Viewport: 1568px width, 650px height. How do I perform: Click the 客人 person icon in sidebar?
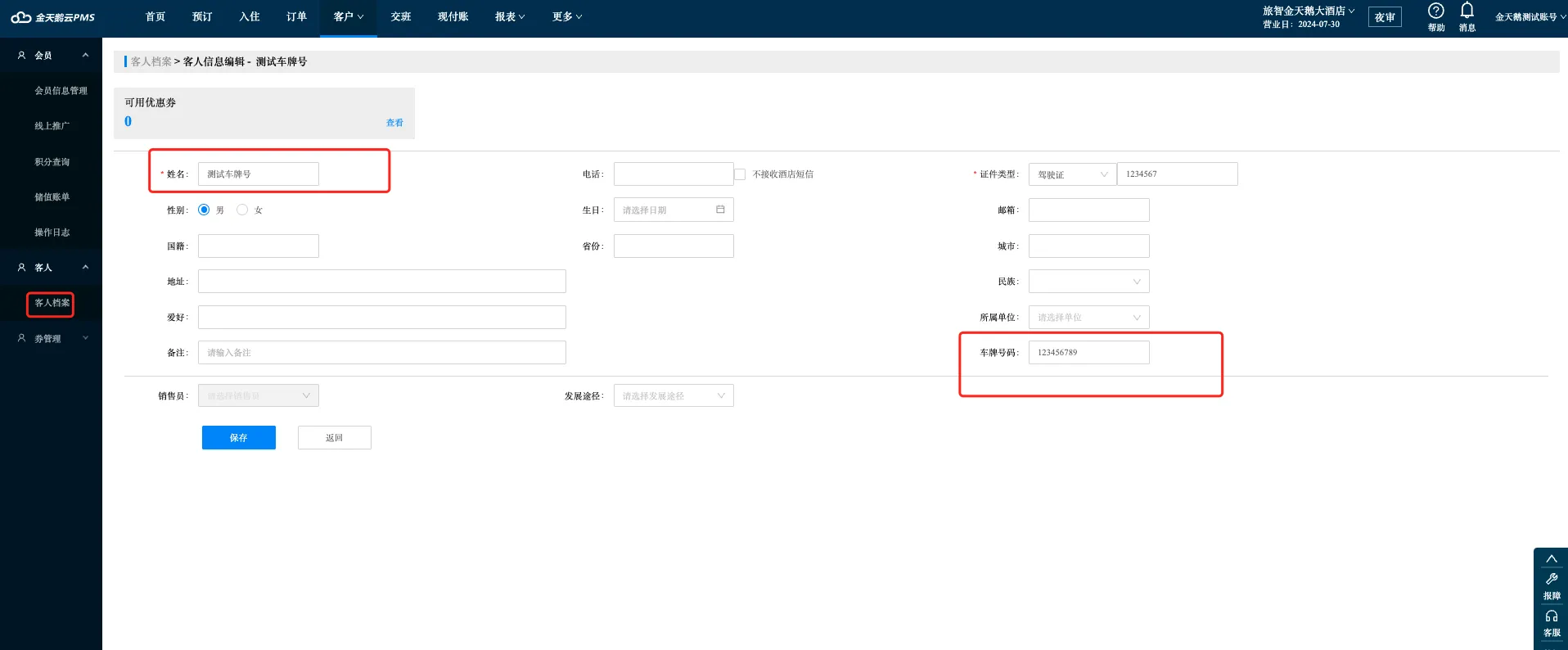(x=22, y=267)
